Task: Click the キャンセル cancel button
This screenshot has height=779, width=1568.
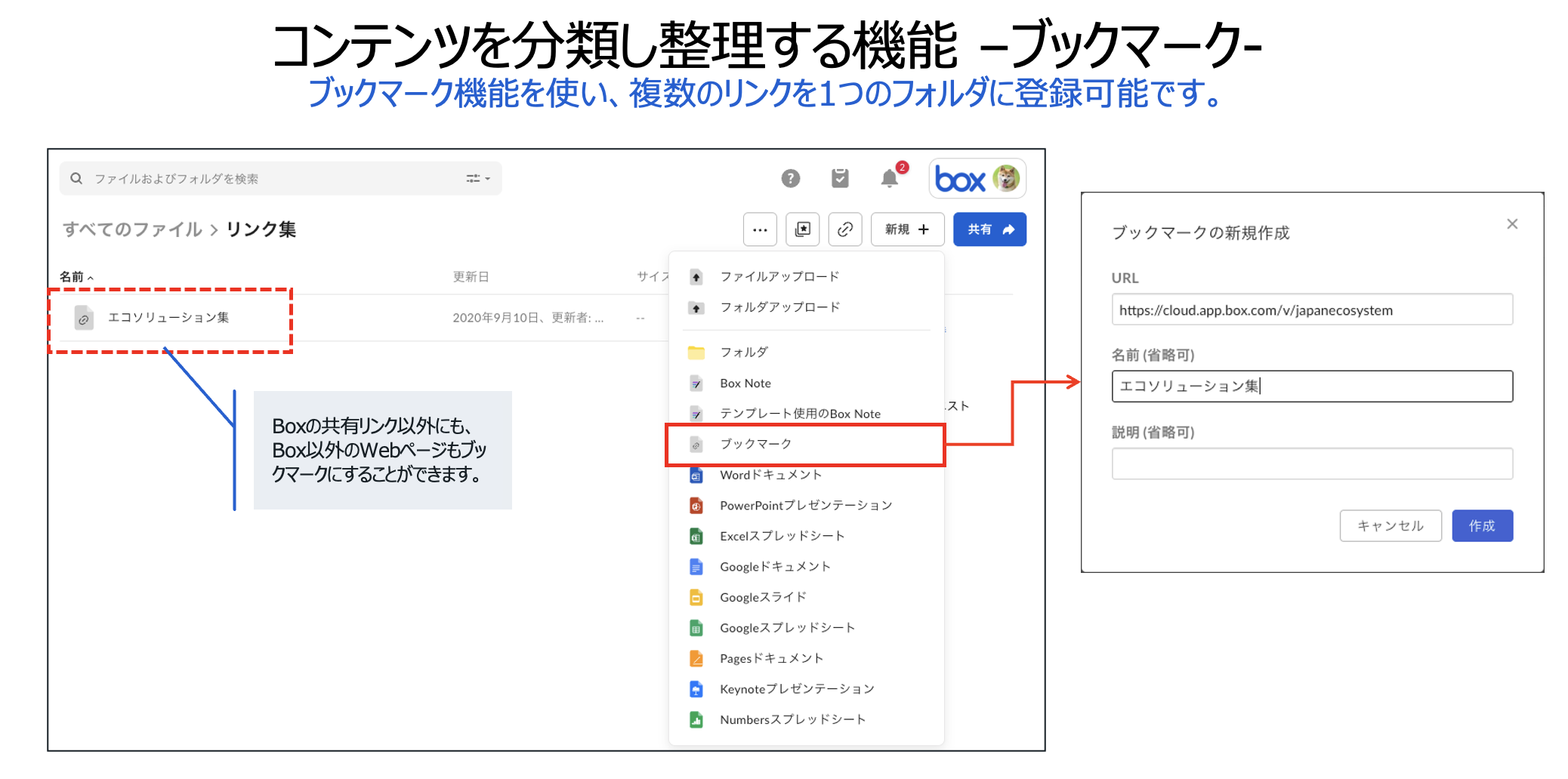Action: pyautogui.click(x=1390, y=526)
